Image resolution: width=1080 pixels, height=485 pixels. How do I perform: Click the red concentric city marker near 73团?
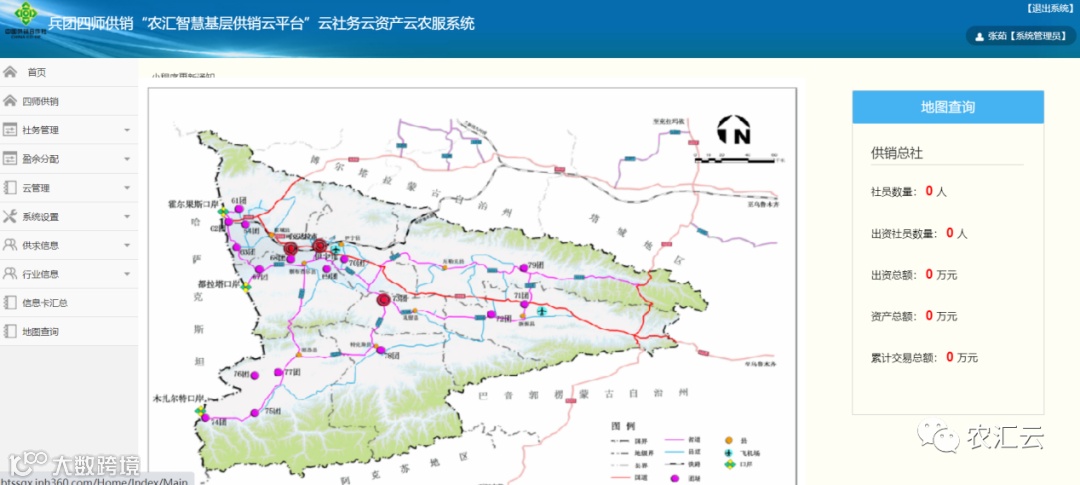click(383, 299)
